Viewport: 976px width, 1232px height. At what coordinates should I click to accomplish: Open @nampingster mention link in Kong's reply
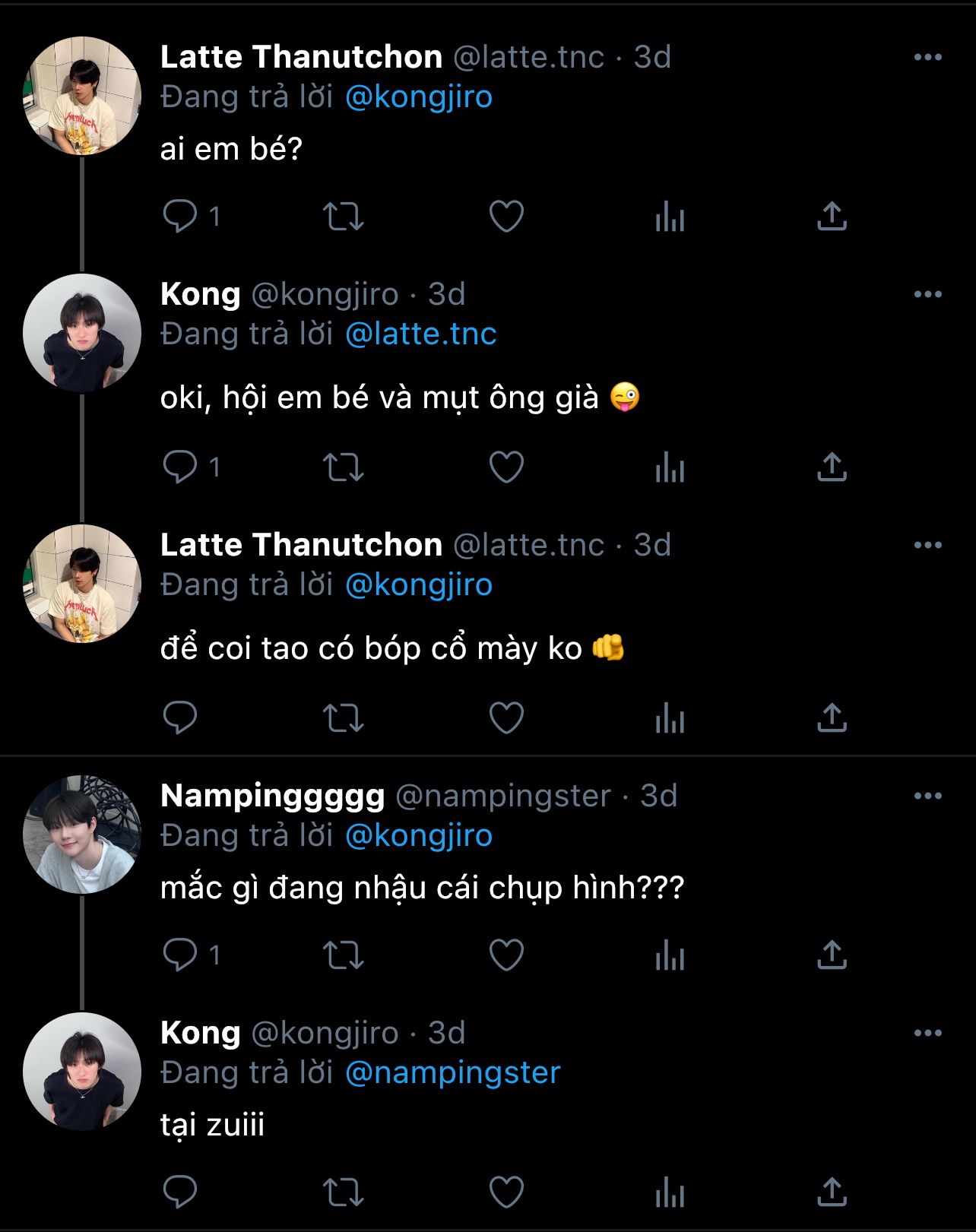tap(452, 1072)
